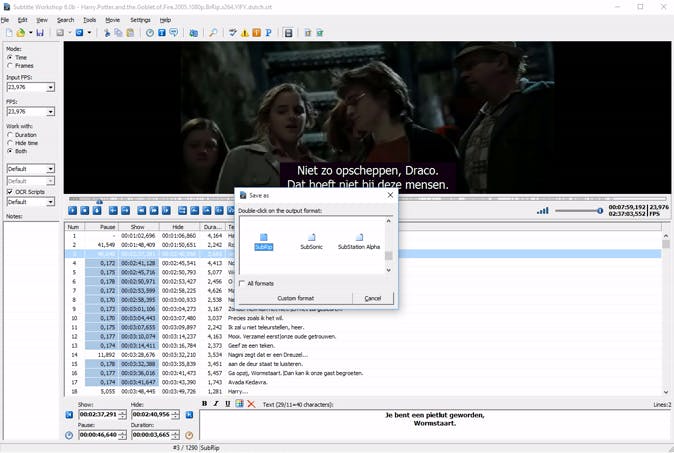Image resolution: width=674 pixels, height=453 pixels.
Task: Expand dropdown arrow next to blue toolbar icon
Action: (89, 33)
